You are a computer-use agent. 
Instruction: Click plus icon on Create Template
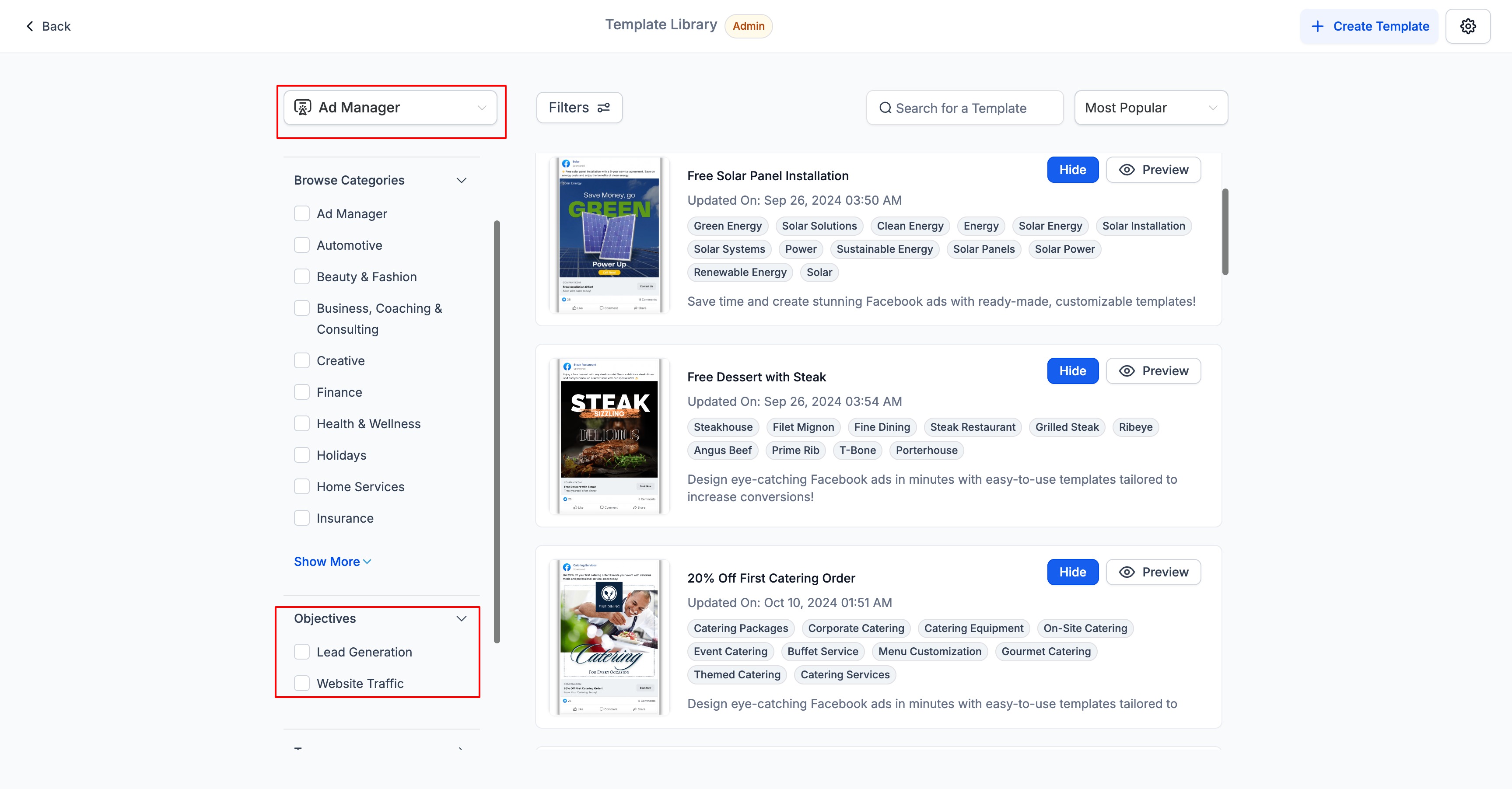(x=1317, y=26)
